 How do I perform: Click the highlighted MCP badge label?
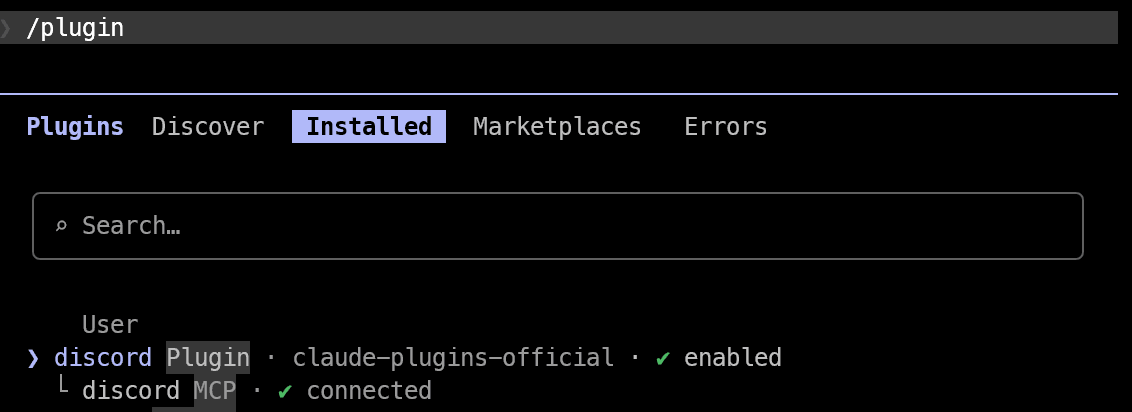214,390
